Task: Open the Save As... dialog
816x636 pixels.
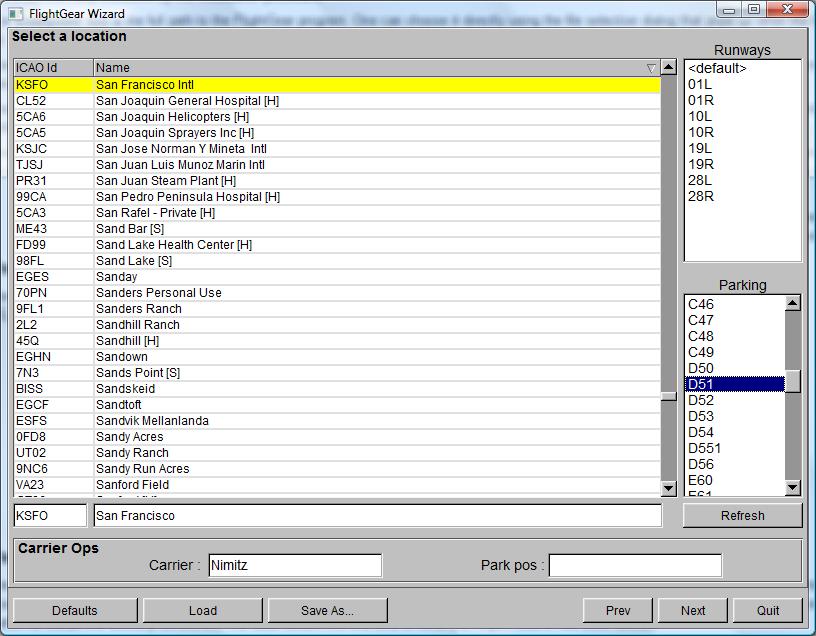Action: coord(327,610)
